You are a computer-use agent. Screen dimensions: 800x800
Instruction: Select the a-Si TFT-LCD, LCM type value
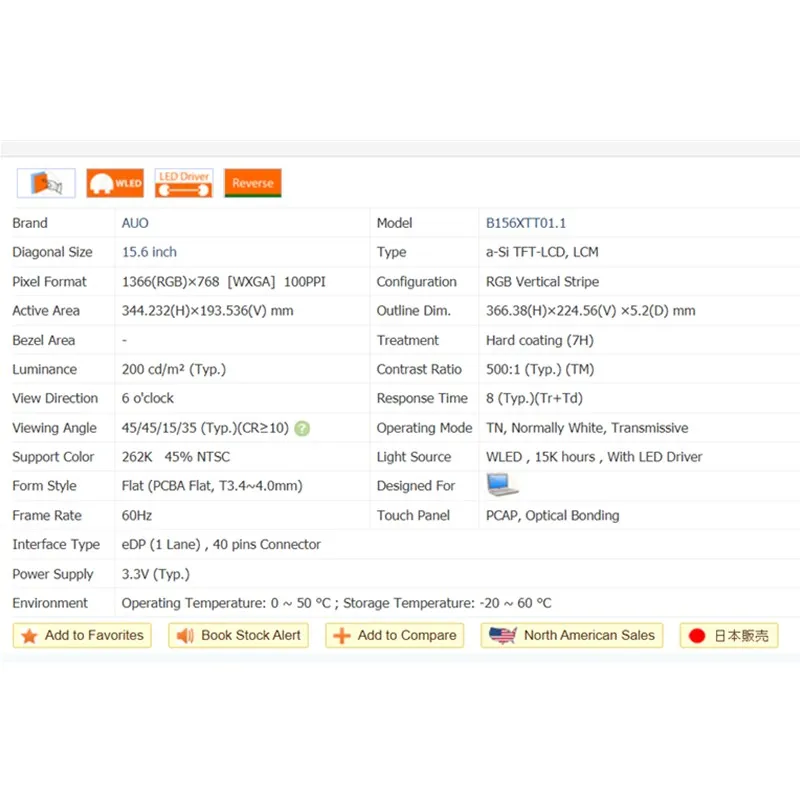(542, 252)
